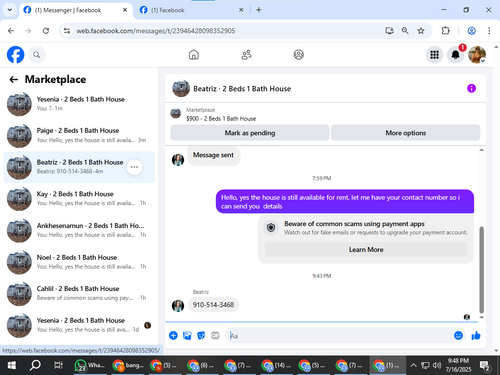This screenshot has height=375, width=500.
Task: Open a new browser tab
Action: (259, 10)
